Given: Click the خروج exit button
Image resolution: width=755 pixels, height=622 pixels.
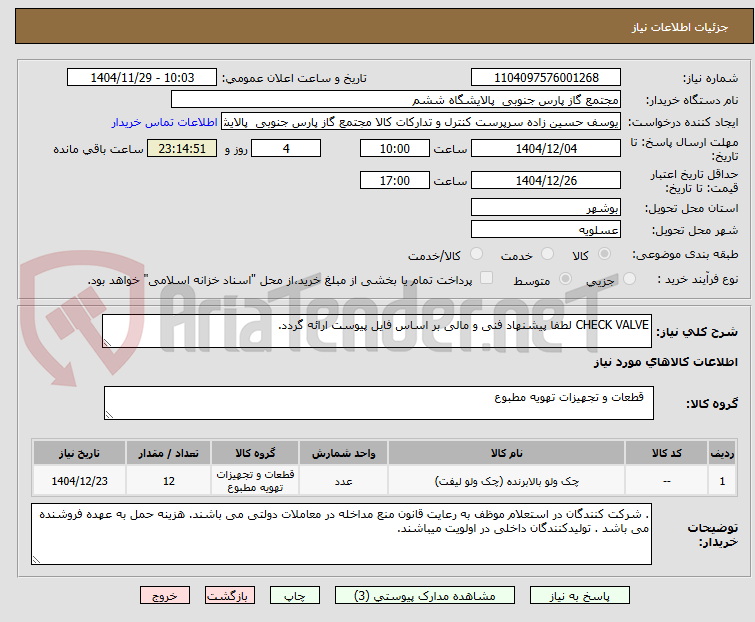Looking at the screenshot, I should [165, 596].
